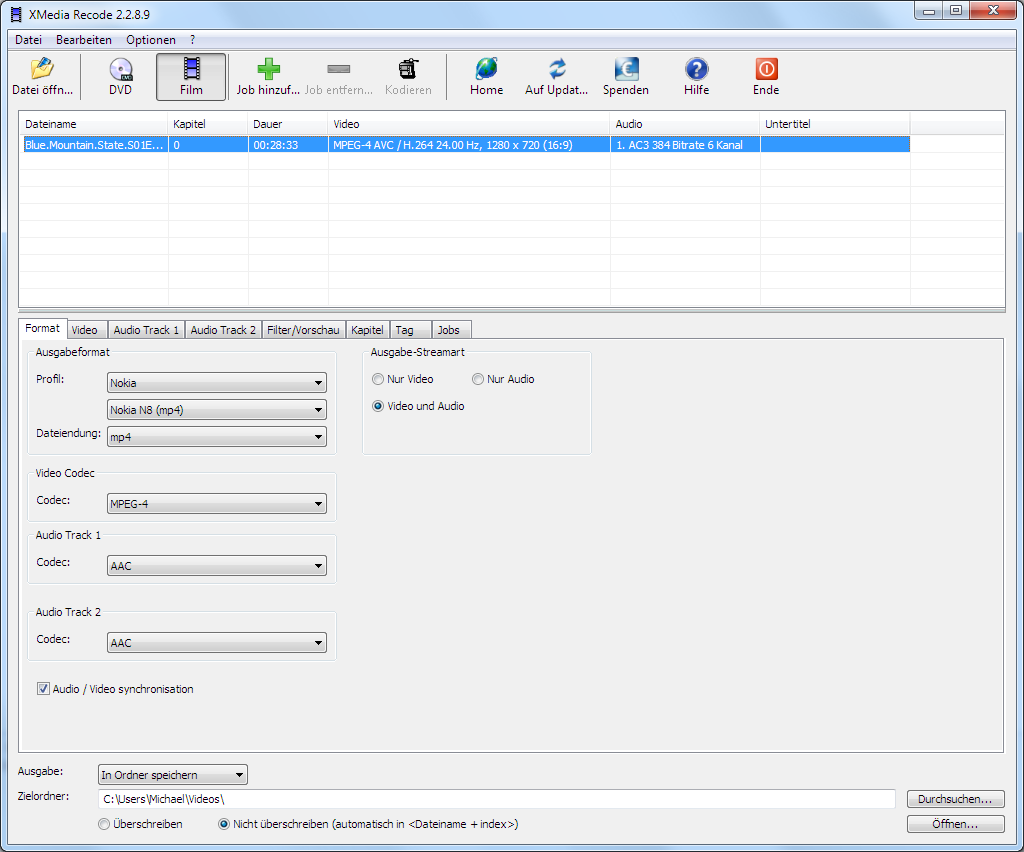Screen dimensions: 1024x852
Task: Click the DVD disc toolbar icon
Action: pyautogui.click(x=121, y=69)
